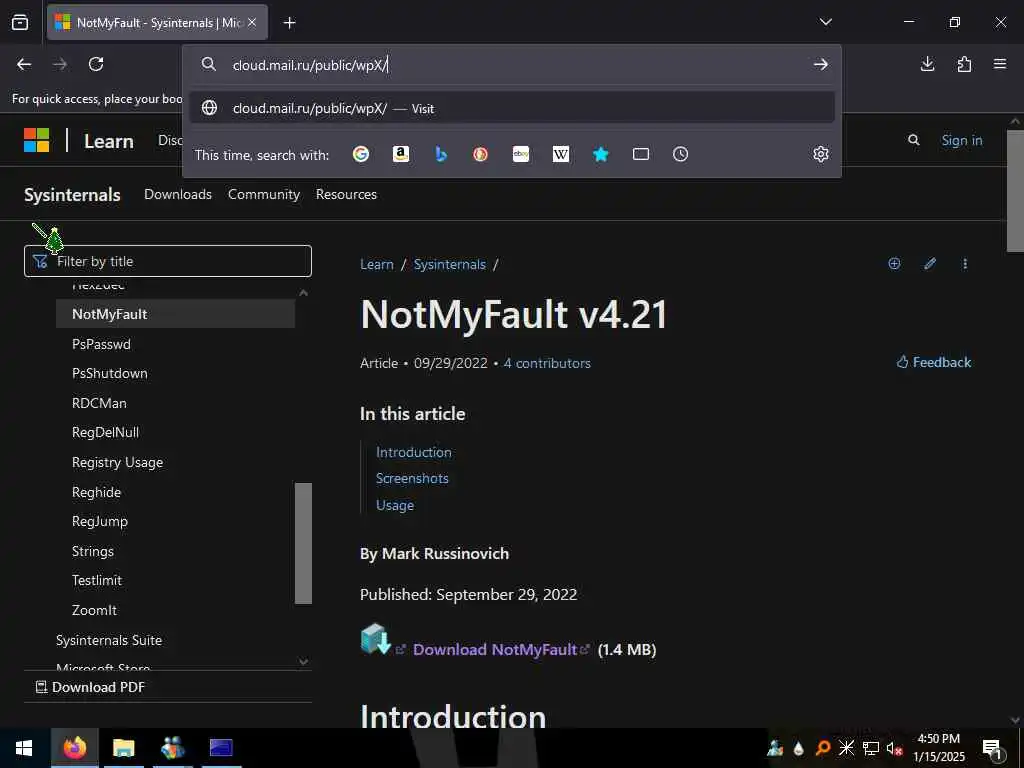
Task: Click the Sign in link
Action: (x=961, y=140)
